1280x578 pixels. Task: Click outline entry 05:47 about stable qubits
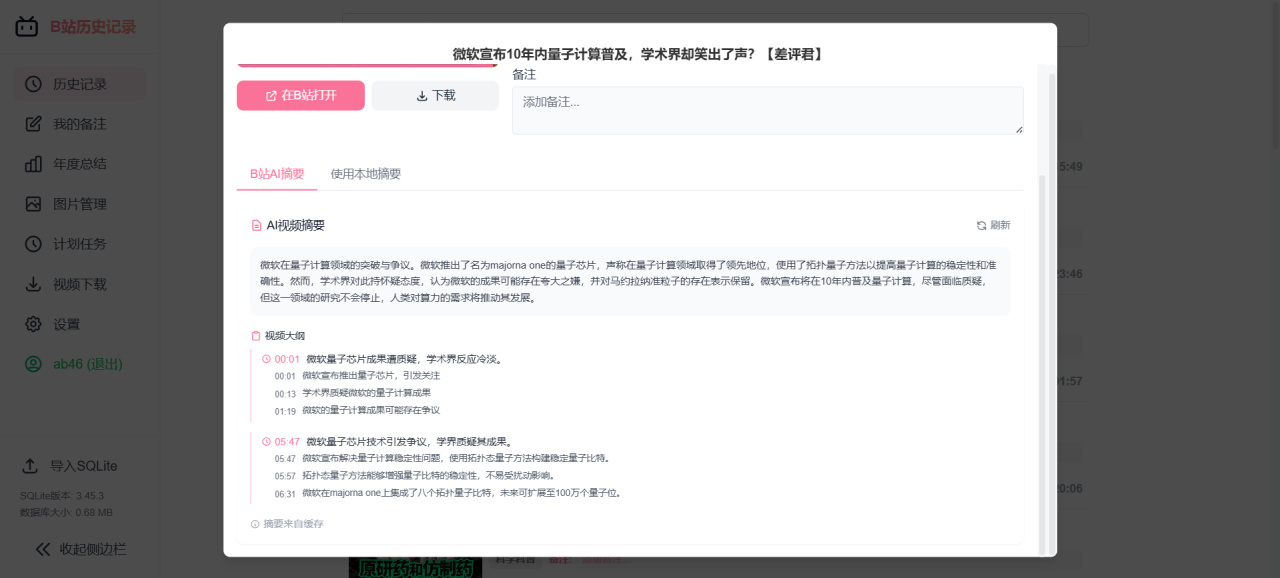[442, 459]
